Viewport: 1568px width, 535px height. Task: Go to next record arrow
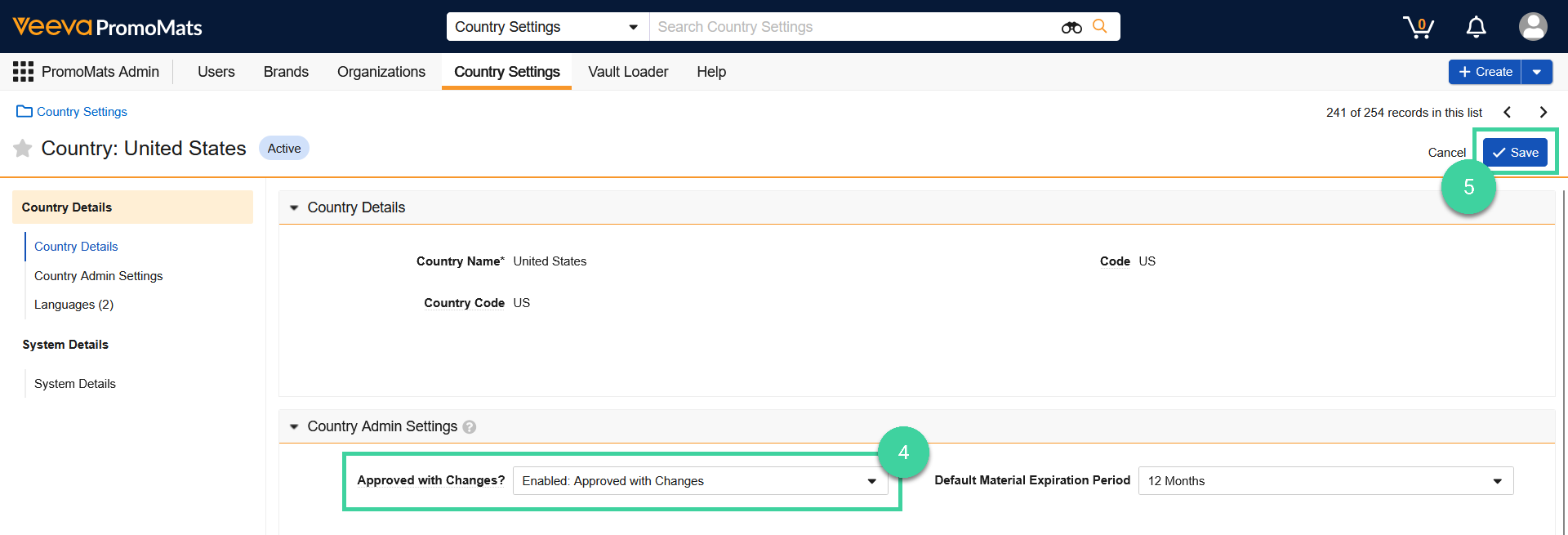1543,112
